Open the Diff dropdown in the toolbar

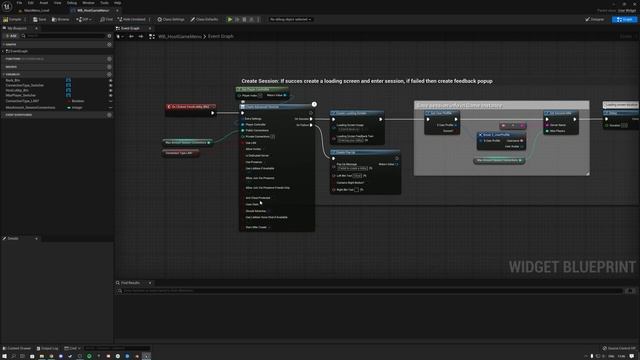tap(83, 19)
